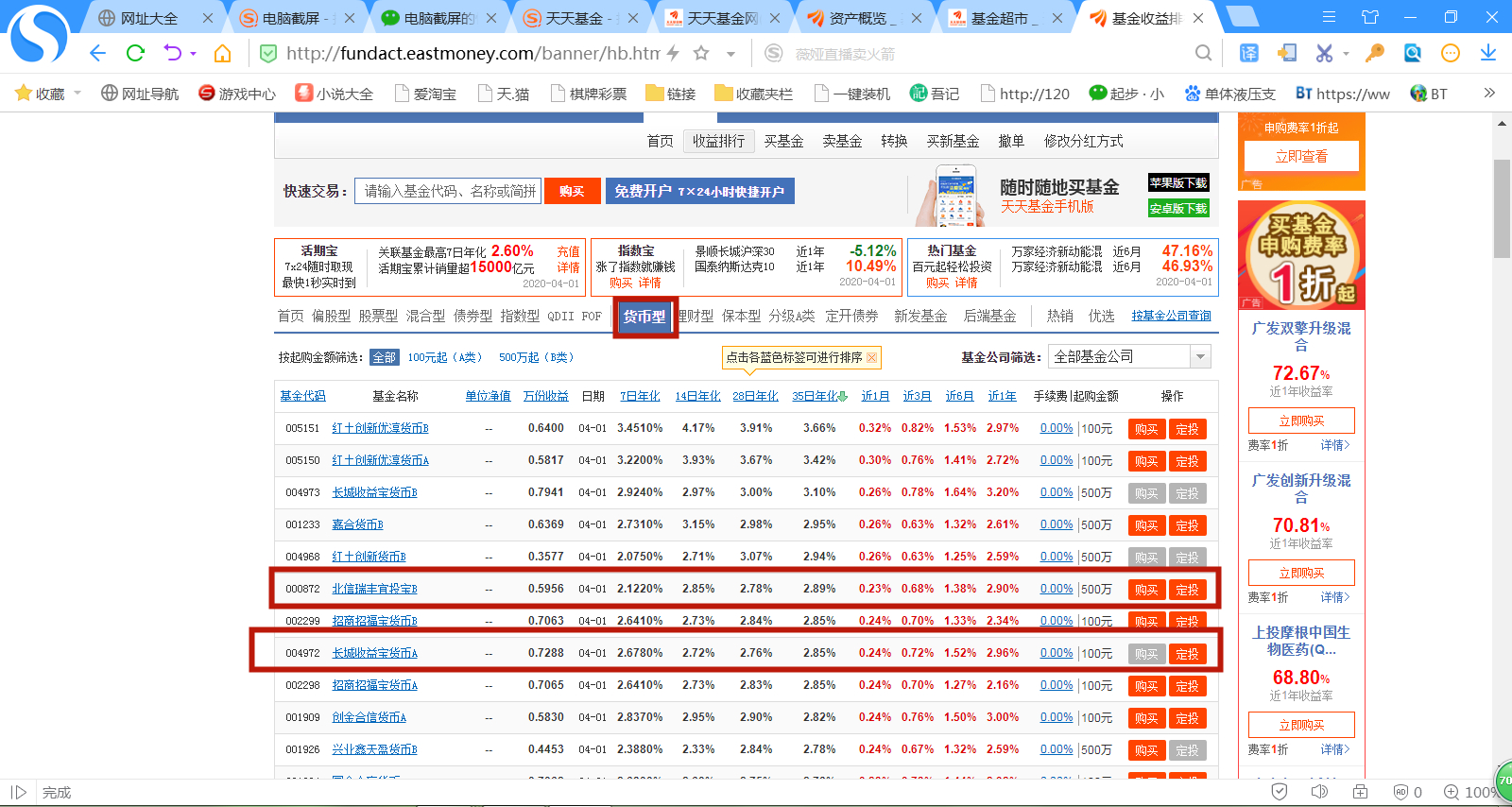The image size is (1512, 807).
Task: Expand the address bar history dropdown arrow
Action: [x=730, y=54]
